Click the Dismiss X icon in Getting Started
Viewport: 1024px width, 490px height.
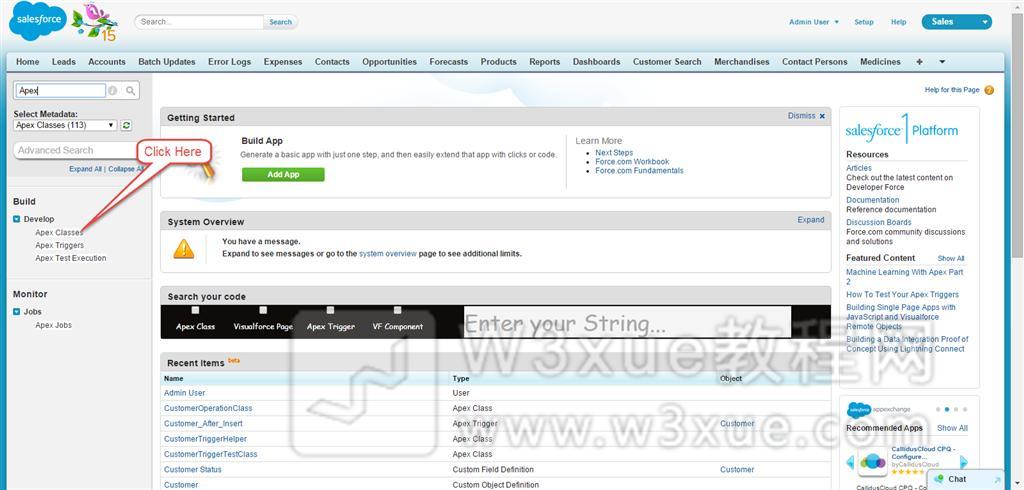pyautogui.click(x=822, y=116)
